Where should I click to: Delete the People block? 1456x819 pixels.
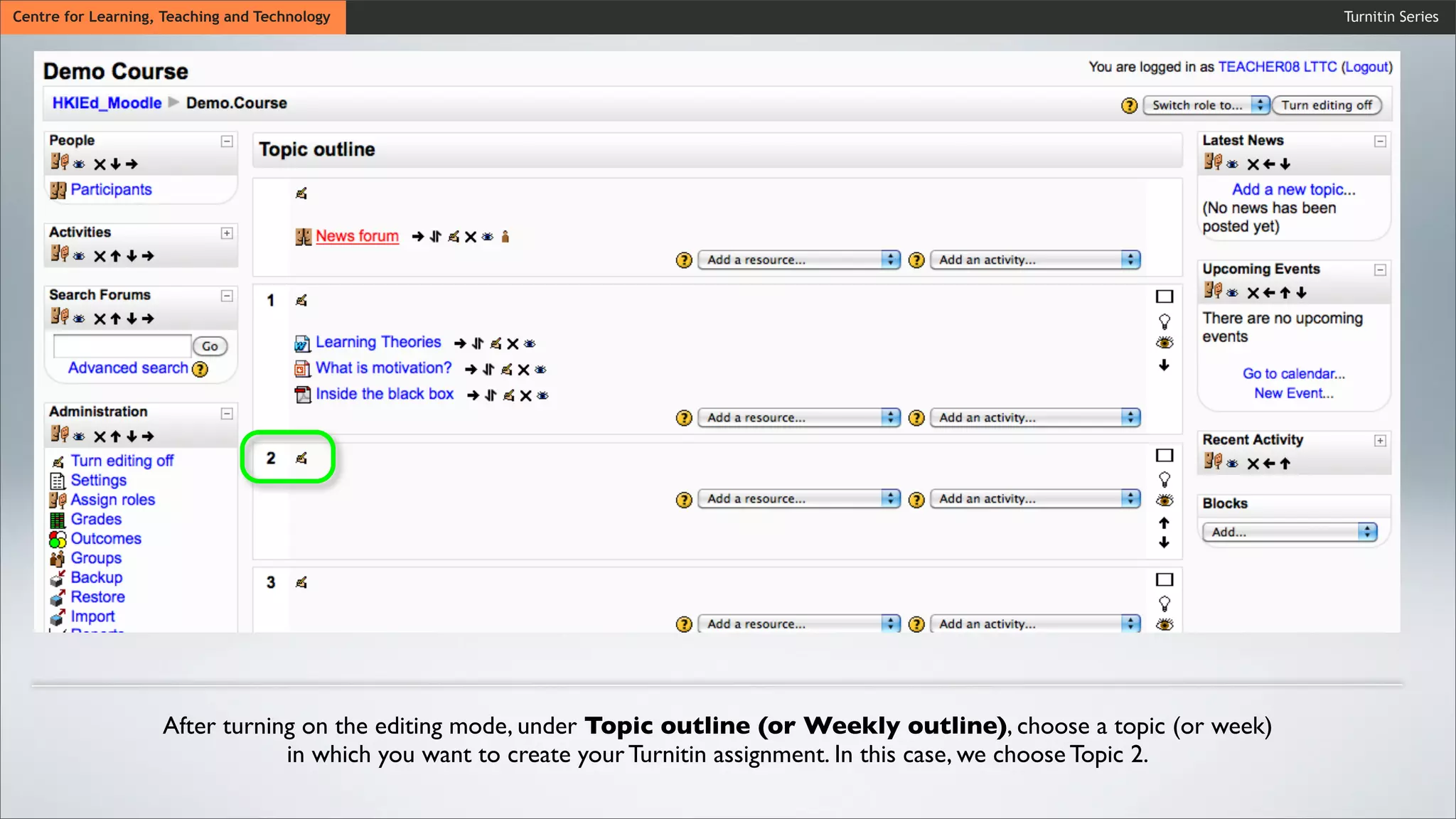(100, 165)
